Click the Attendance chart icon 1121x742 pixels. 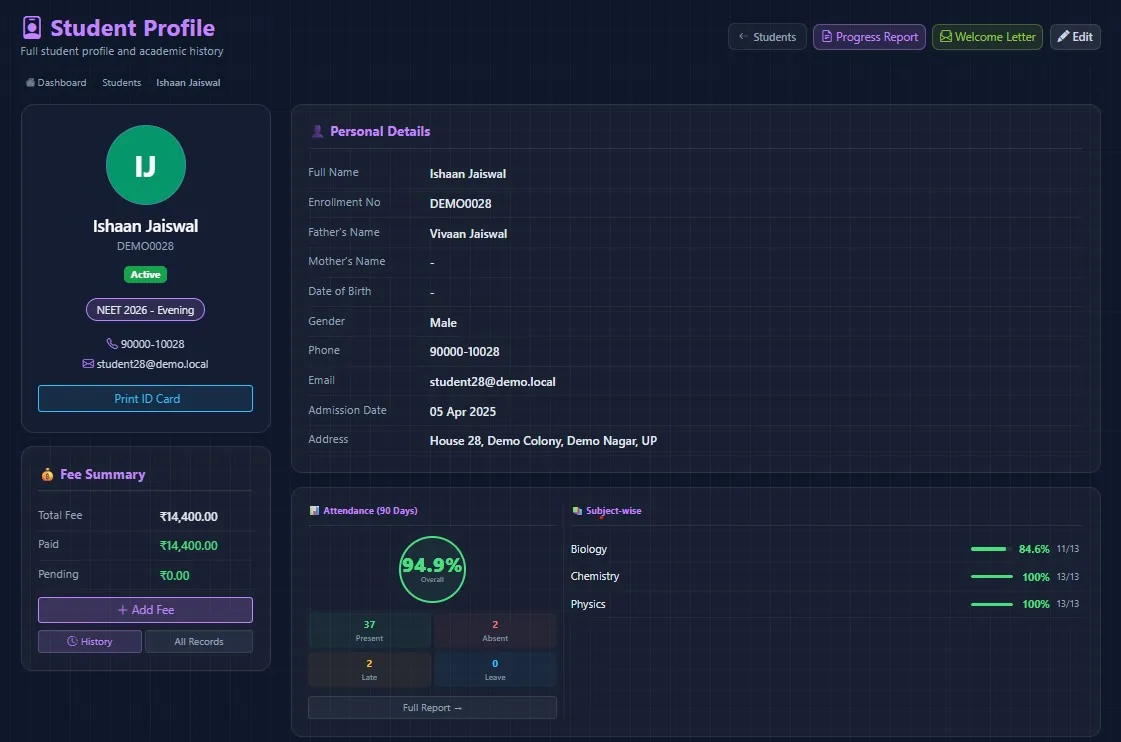pyautogui.click(x=314, y=510)
